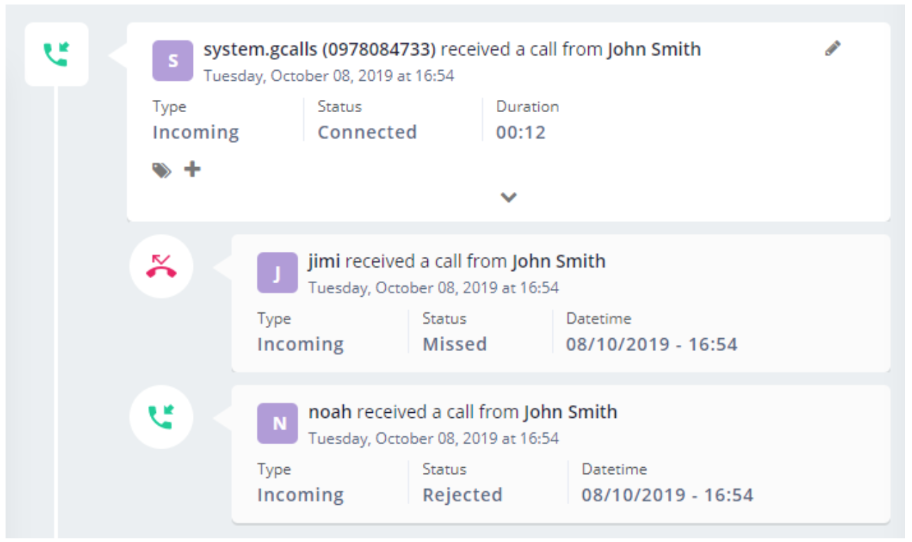This screenshot has height=542, width=912.
Task: Click the red missed call icon
Action: click(x=161, y=266)
